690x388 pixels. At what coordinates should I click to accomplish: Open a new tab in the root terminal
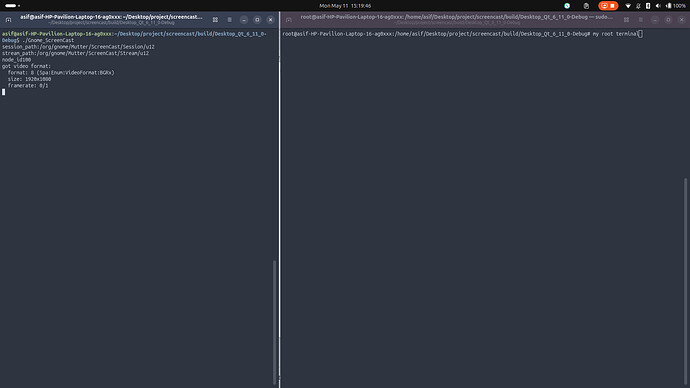(x=289, y=20)
